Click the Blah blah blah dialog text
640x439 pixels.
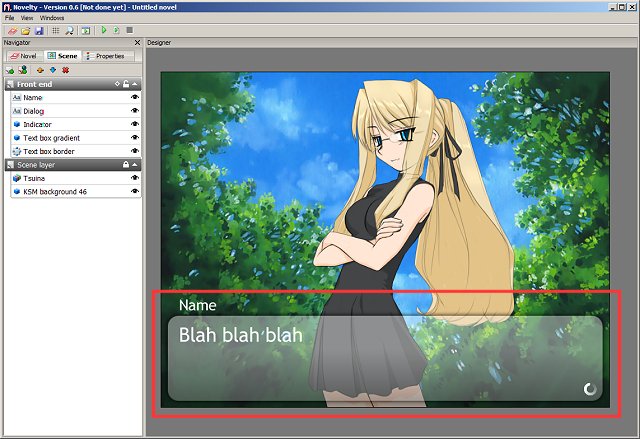(241, 335)
